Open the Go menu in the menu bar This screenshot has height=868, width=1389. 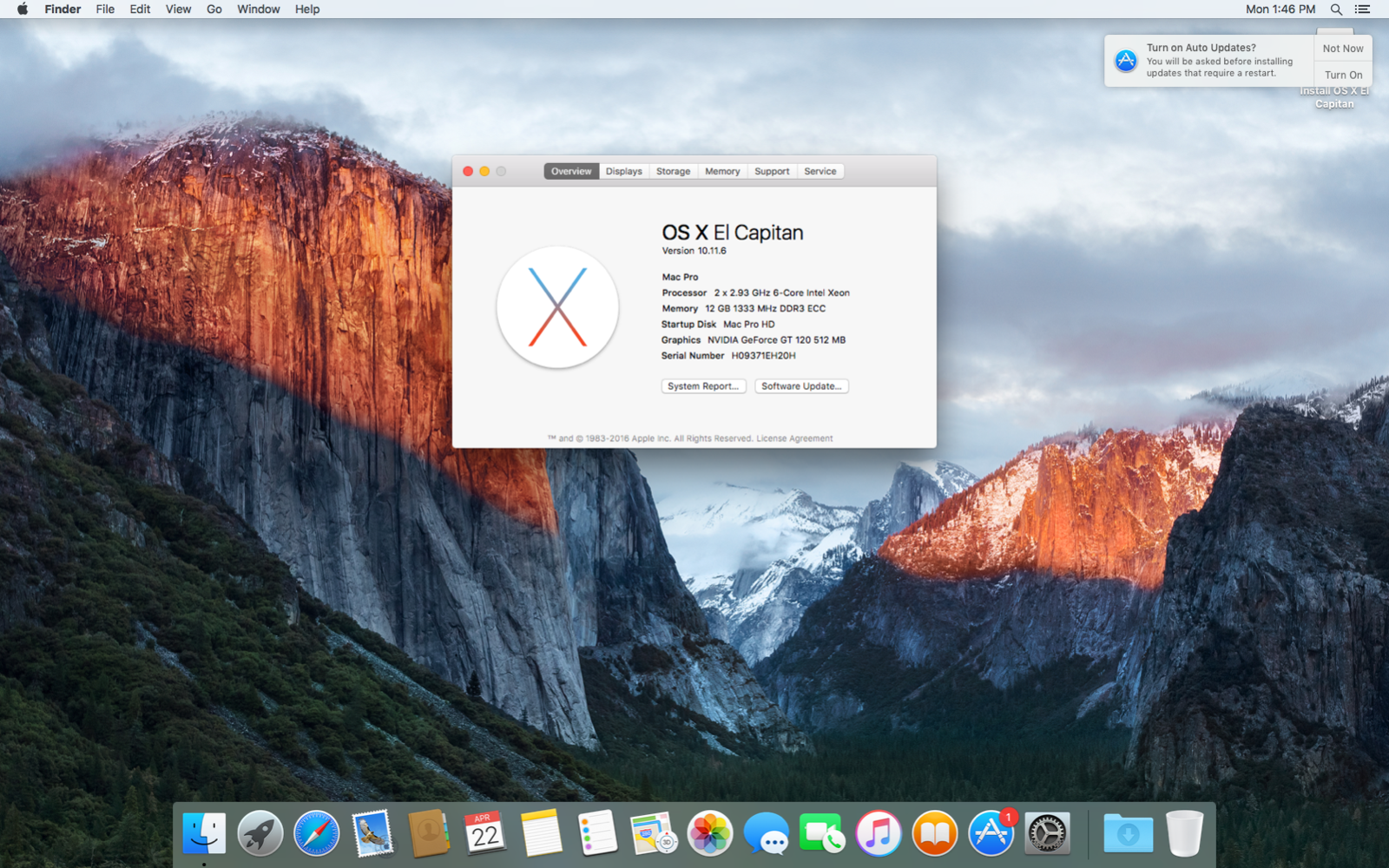coord(214,10)
